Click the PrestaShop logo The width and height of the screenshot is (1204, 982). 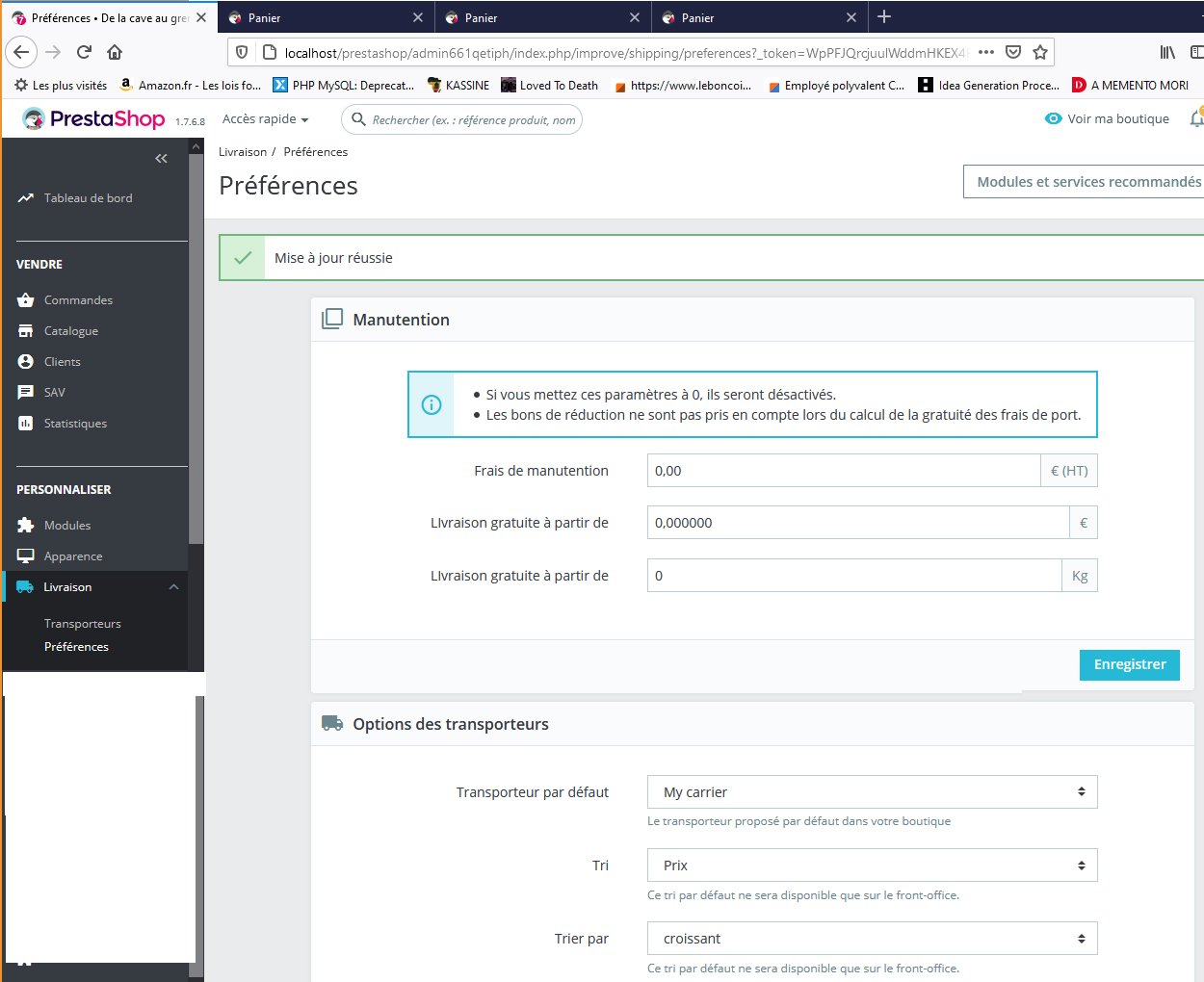94,119
